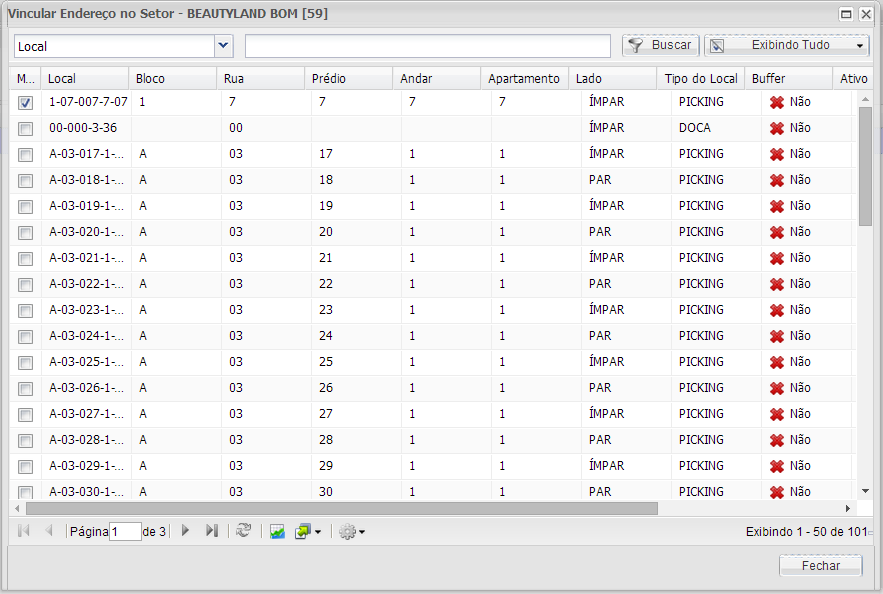Uncheck the 1-07-007-7-07 row checkbox

point(25,102)
